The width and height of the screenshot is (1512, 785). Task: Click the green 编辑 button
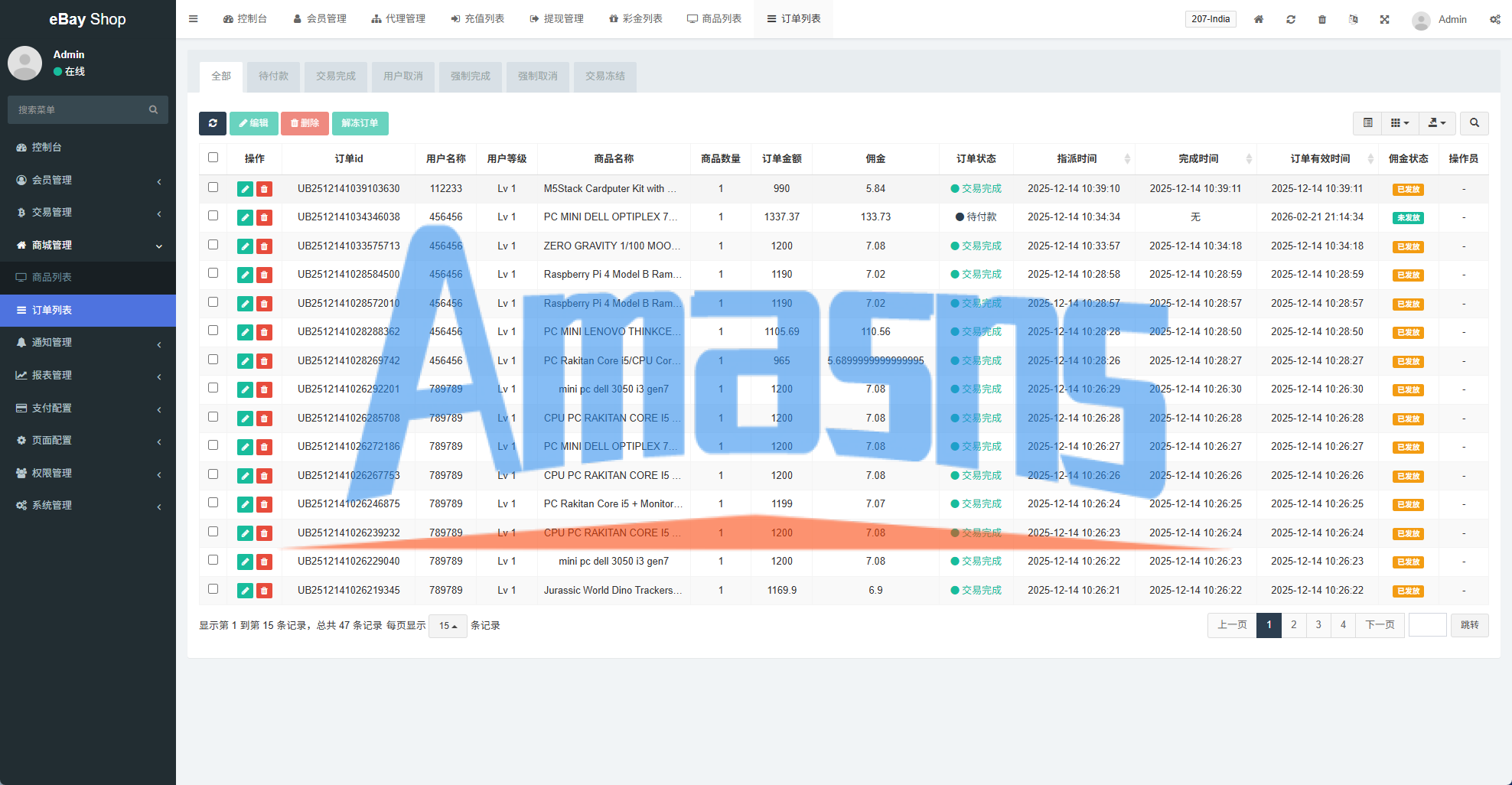click(254, 123)
